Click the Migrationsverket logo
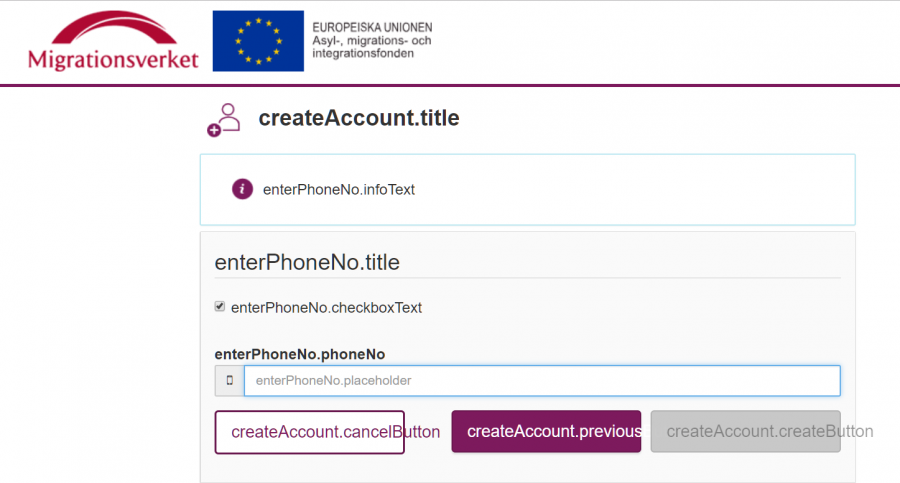900x483 pixels. click(x=113, y=42)
